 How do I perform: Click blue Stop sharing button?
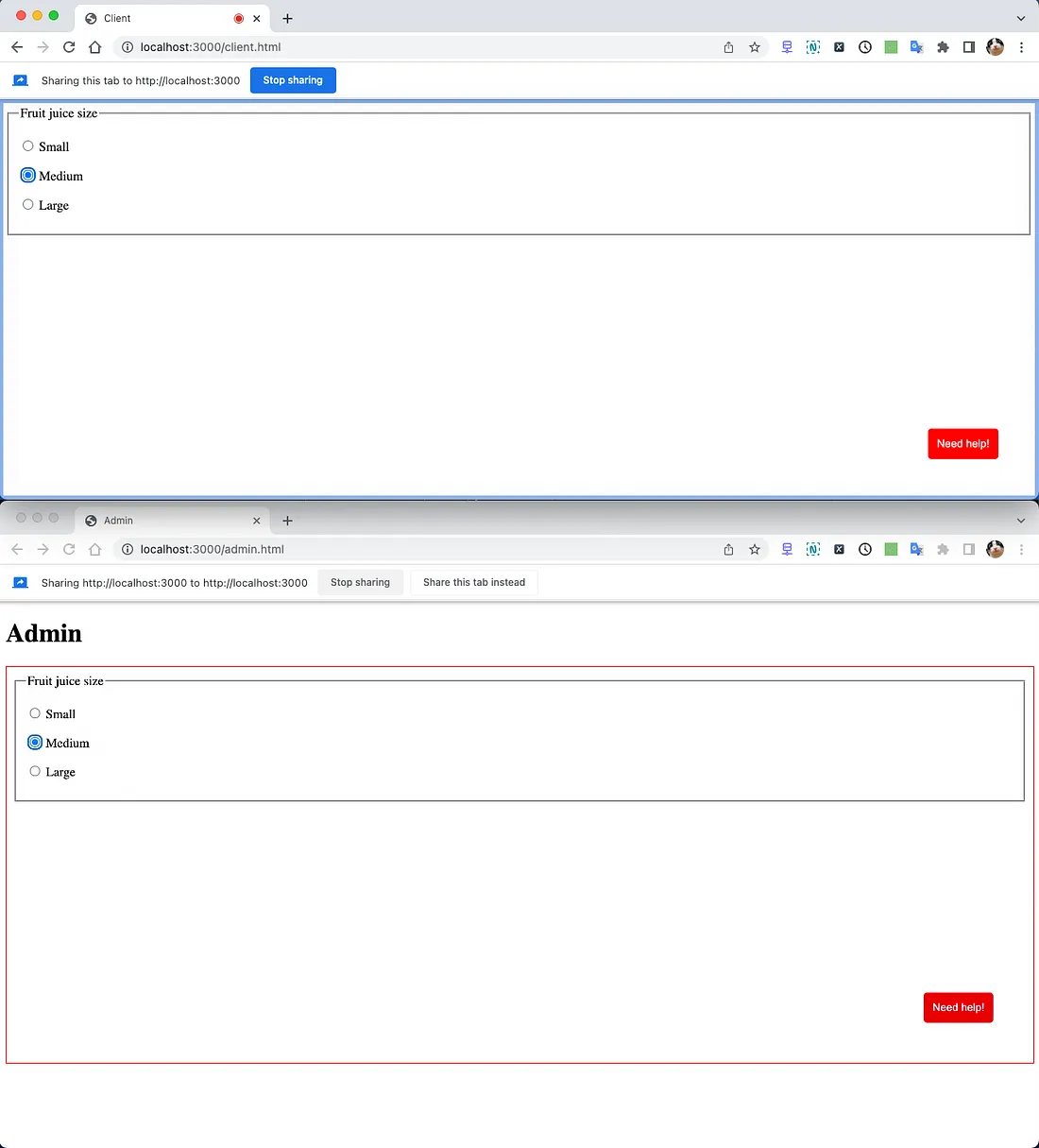[293, 80]
